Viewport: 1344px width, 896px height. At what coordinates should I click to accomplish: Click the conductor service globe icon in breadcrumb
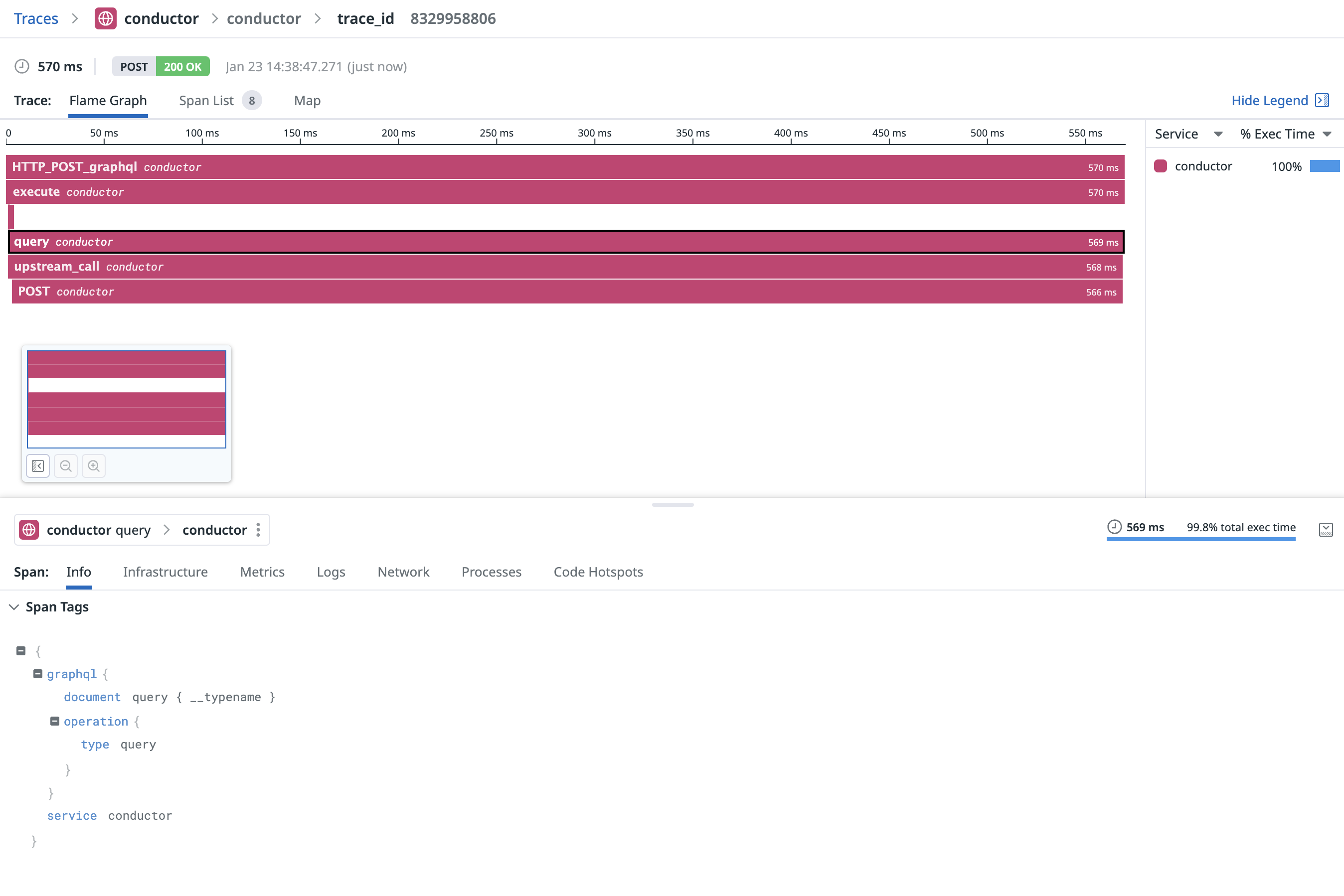pos(105,18)
